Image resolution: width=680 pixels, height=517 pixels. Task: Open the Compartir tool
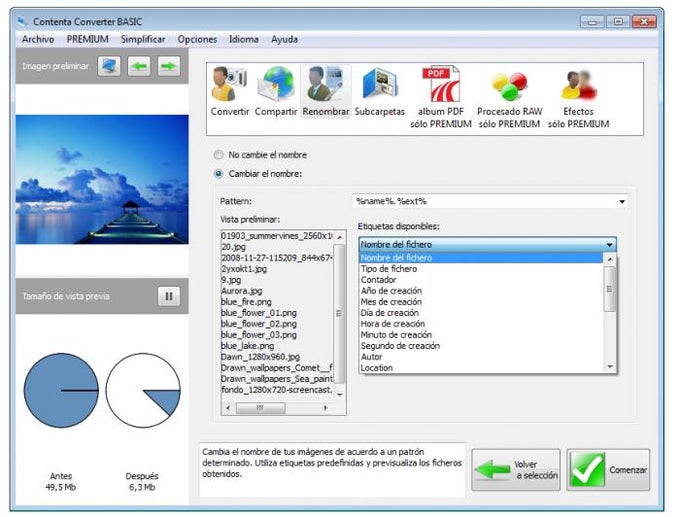point(276,92)
